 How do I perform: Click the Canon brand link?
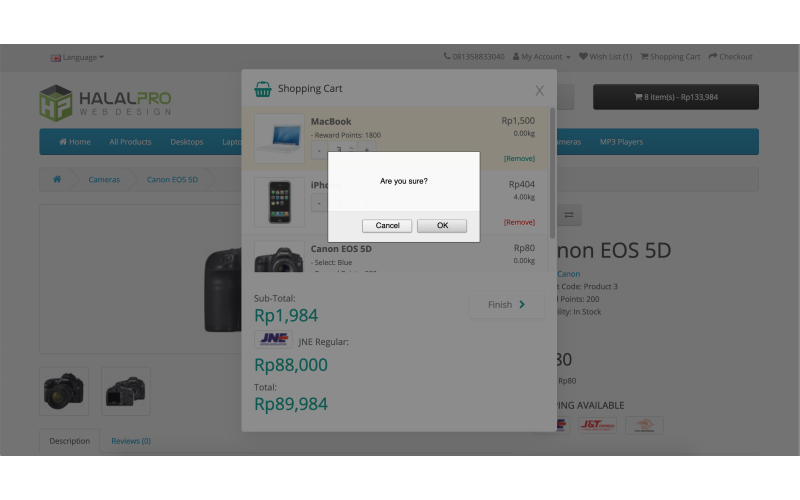click(x=568, y=274)
